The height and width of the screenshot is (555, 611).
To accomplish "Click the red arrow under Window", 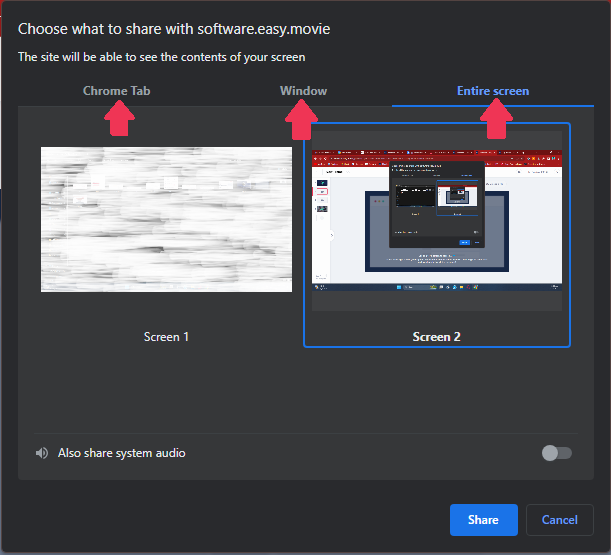I will [x=302, y=120].
